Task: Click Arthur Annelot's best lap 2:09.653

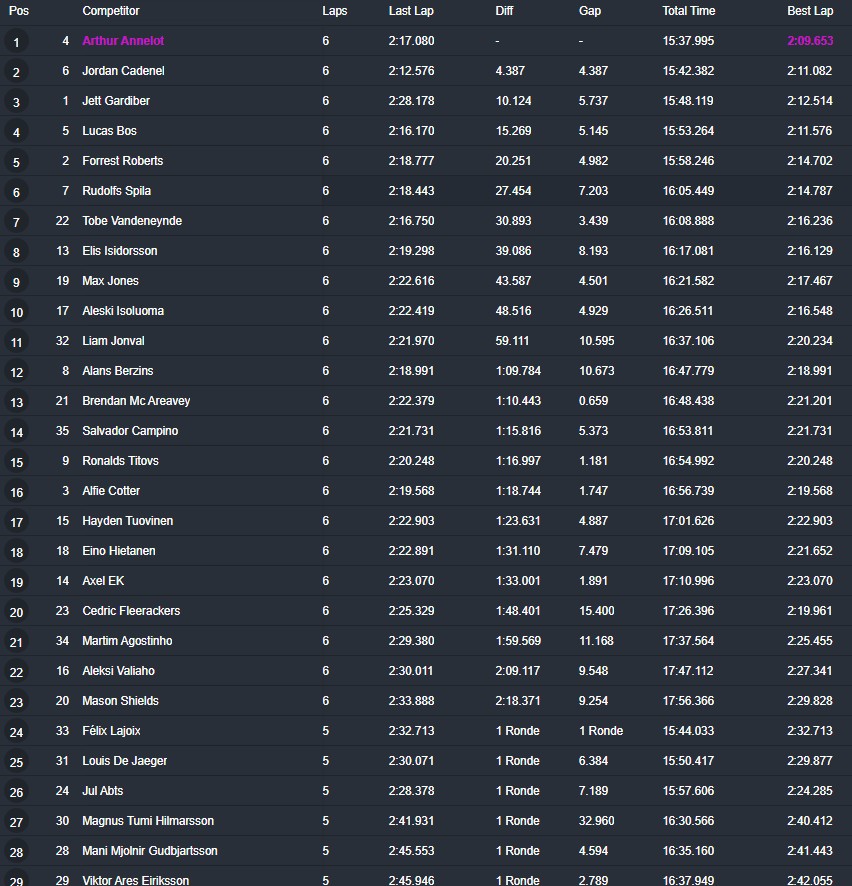Action: tap(810, 41)
